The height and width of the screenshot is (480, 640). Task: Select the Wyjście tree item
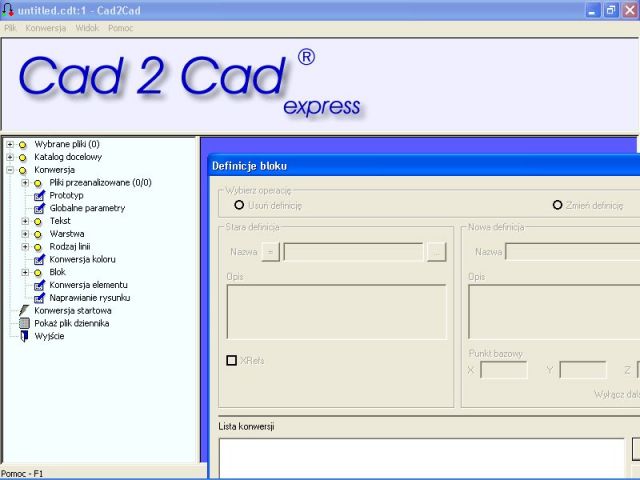tap(49, 336)
